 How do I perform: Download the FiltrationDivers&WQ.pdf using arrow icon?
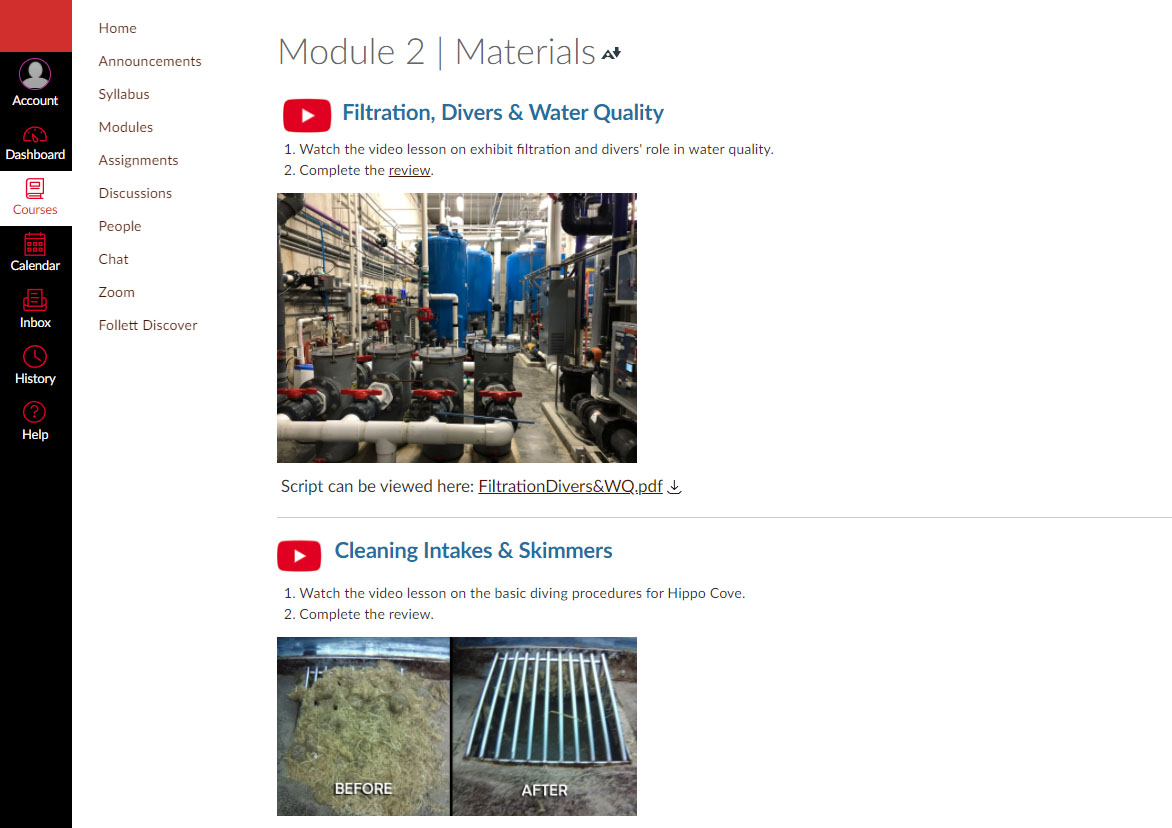674,487
